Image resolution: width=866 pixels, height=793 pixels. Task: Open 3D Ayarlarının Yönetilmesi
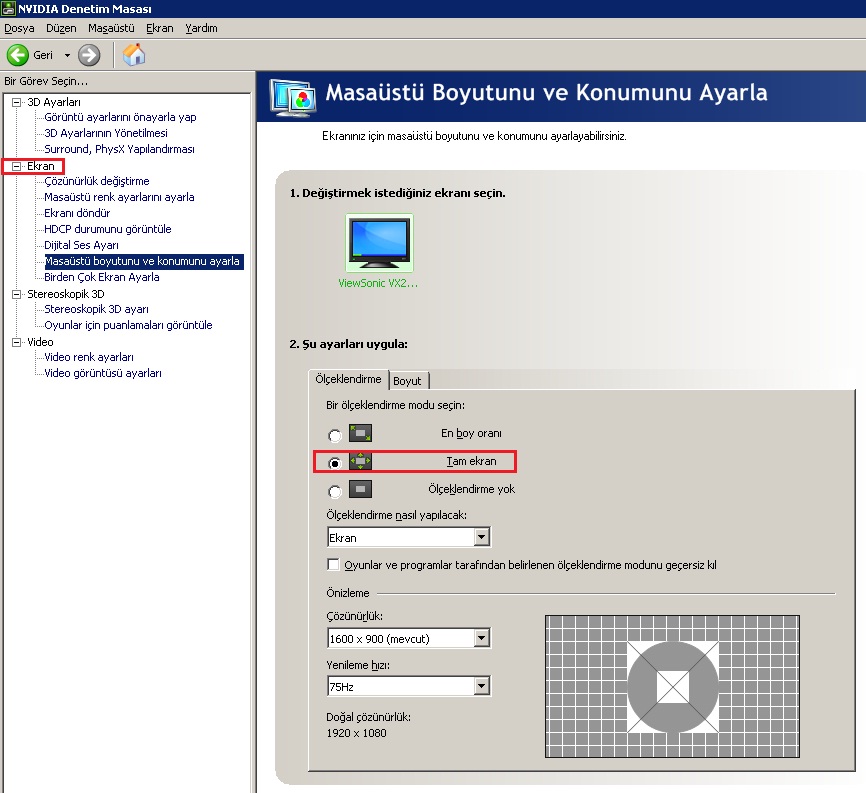point(106,133)
